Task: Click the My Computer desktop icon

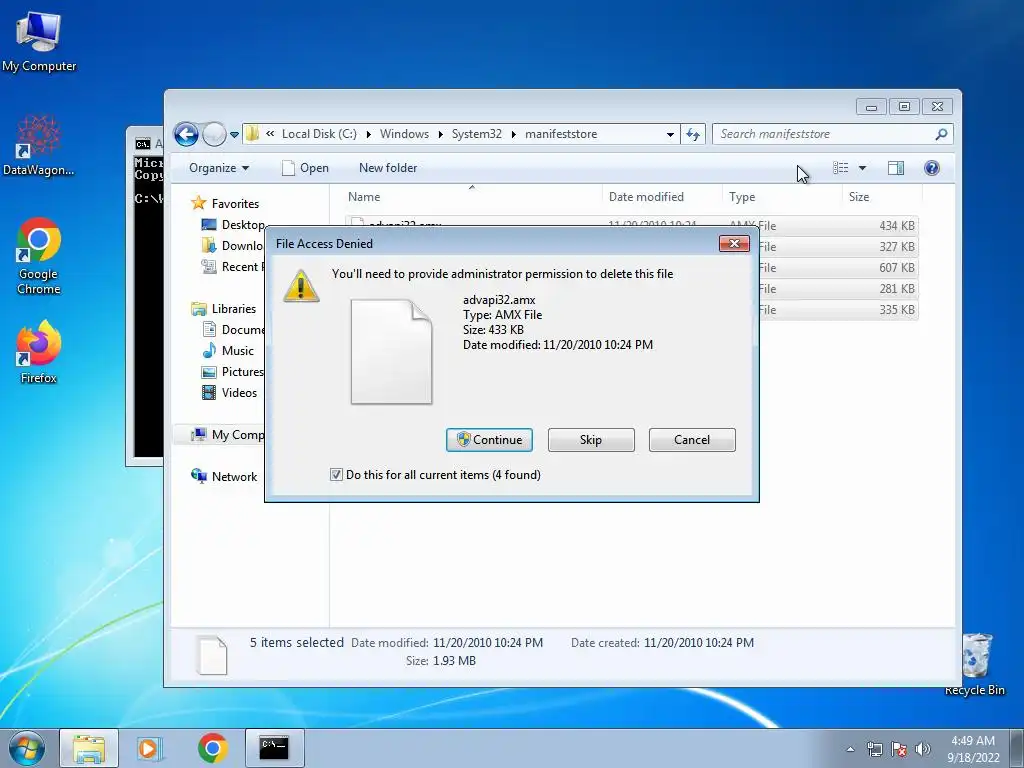Action: (x=39, y=41)
